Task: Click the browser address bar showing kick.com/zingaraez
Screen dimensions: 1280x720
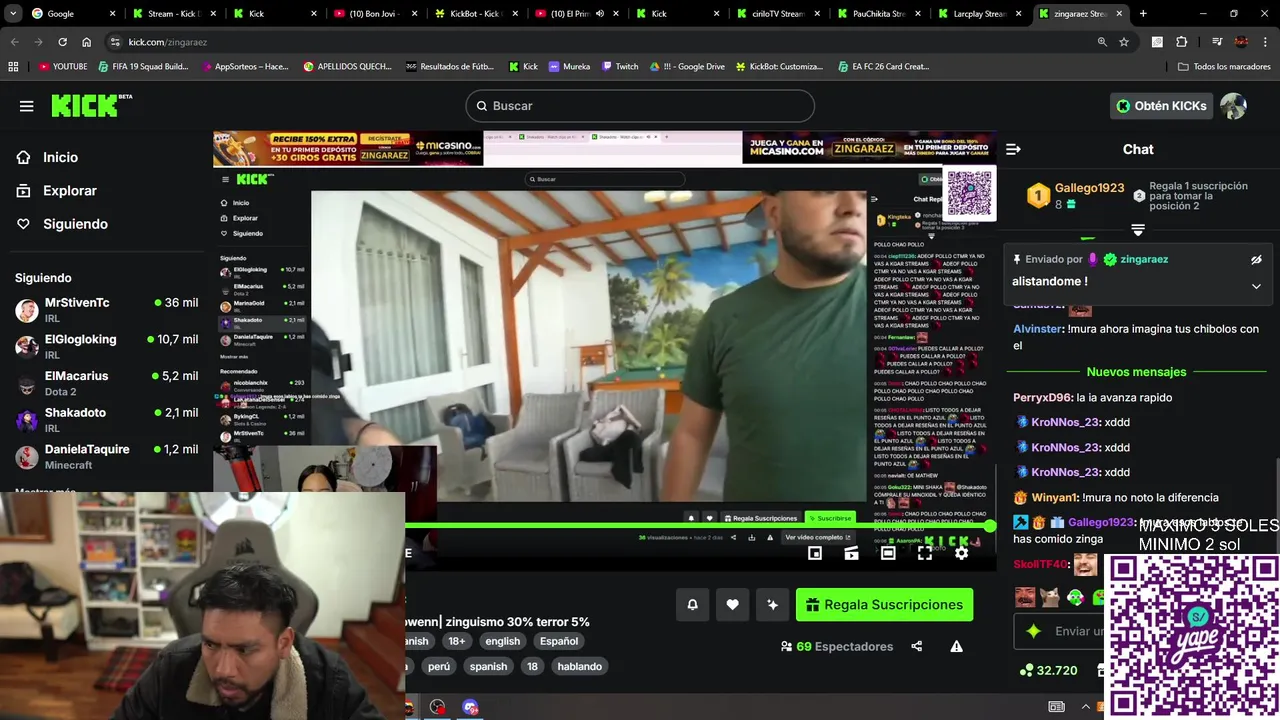Action: point(600,42)
